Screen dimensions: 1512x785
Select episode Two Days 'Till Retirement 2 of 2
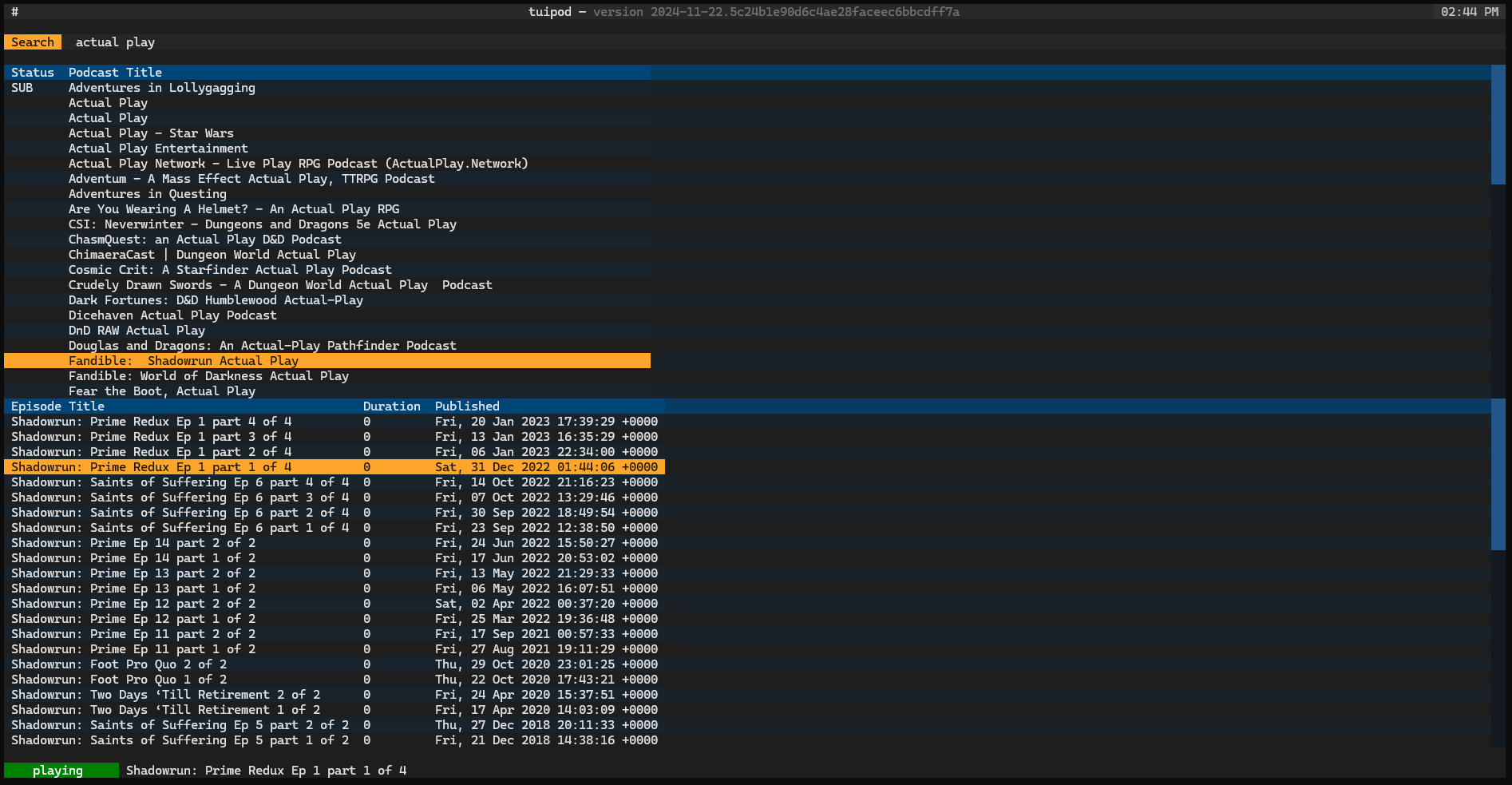(x=334, y=695)
